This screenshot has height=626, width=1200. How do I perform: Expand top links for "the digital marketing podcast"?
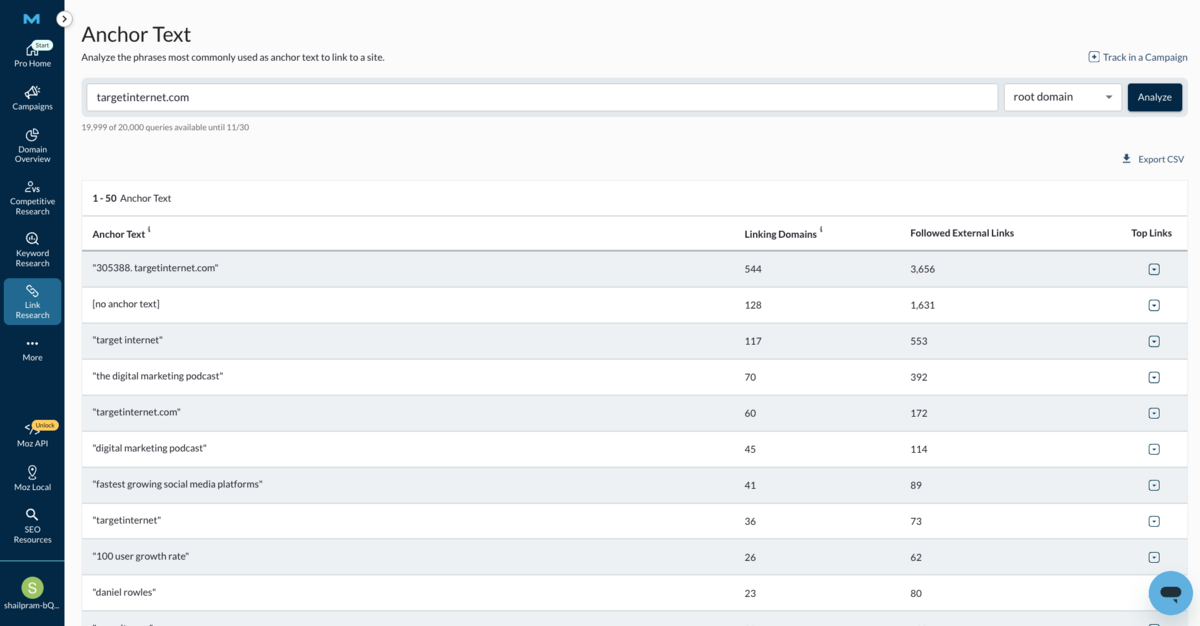tap(1154, 377)
